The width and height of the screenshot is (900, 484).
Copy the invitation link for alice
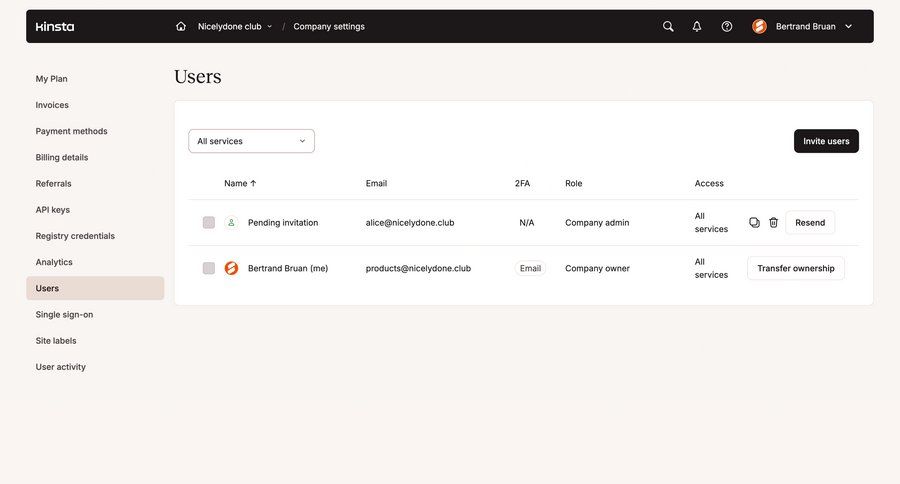[755, 222]
